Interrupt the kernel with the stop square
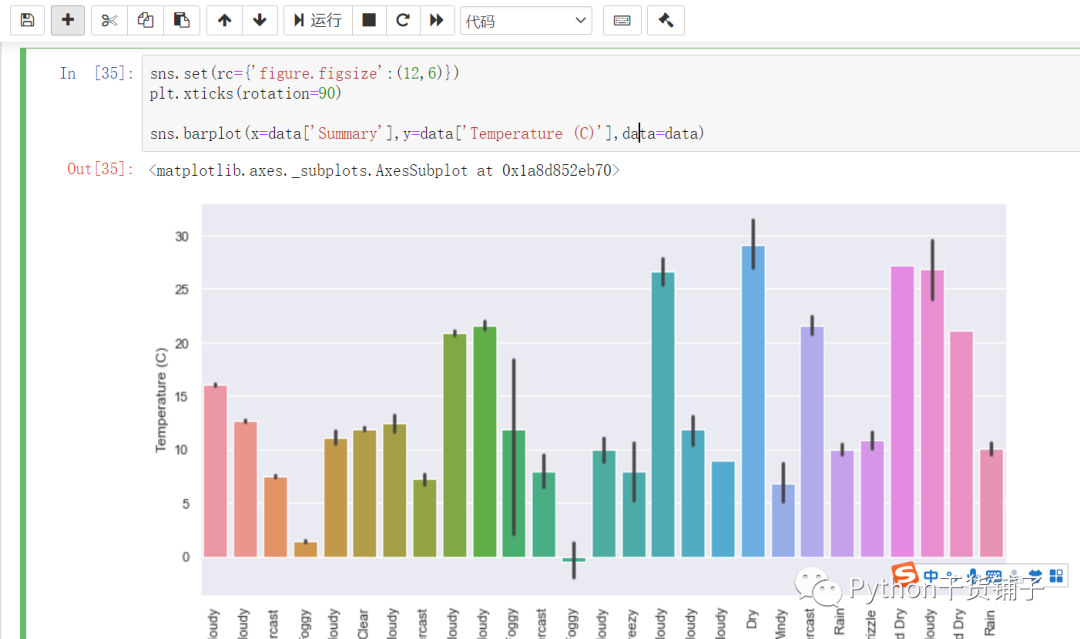1080x639 pixels. point(369,20)
